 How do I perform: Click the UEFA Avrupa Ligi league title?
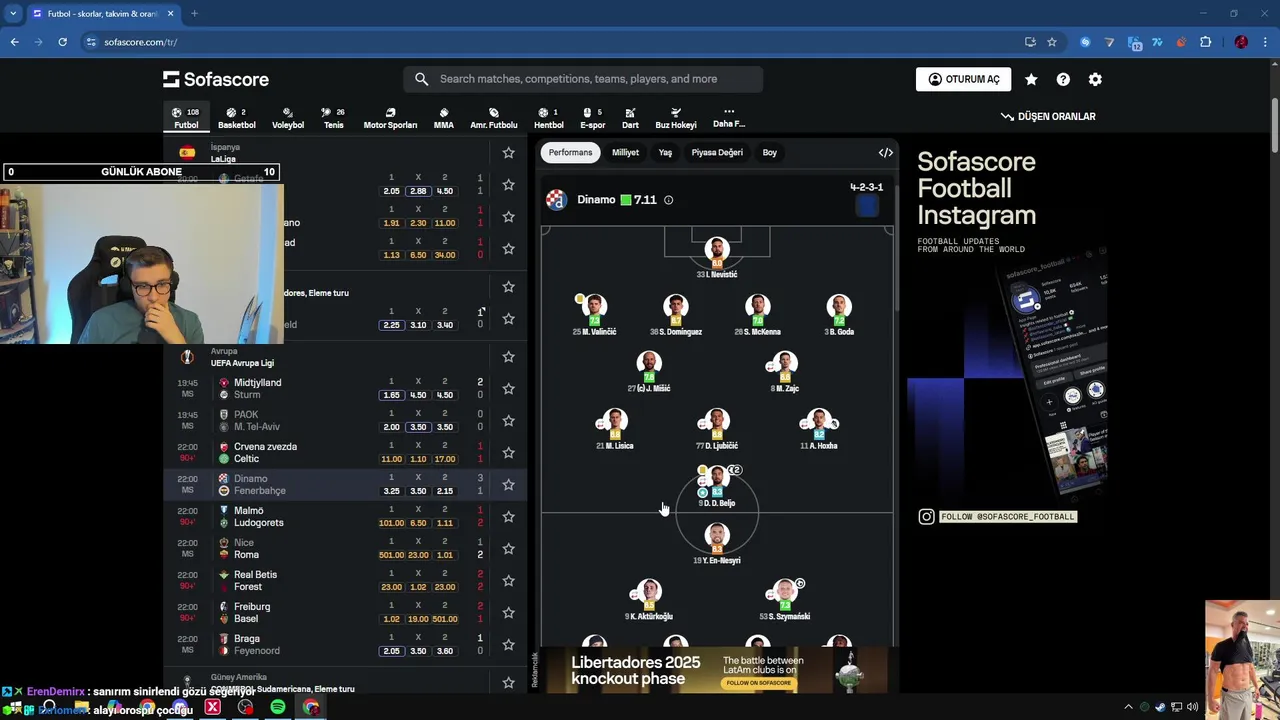242,363
